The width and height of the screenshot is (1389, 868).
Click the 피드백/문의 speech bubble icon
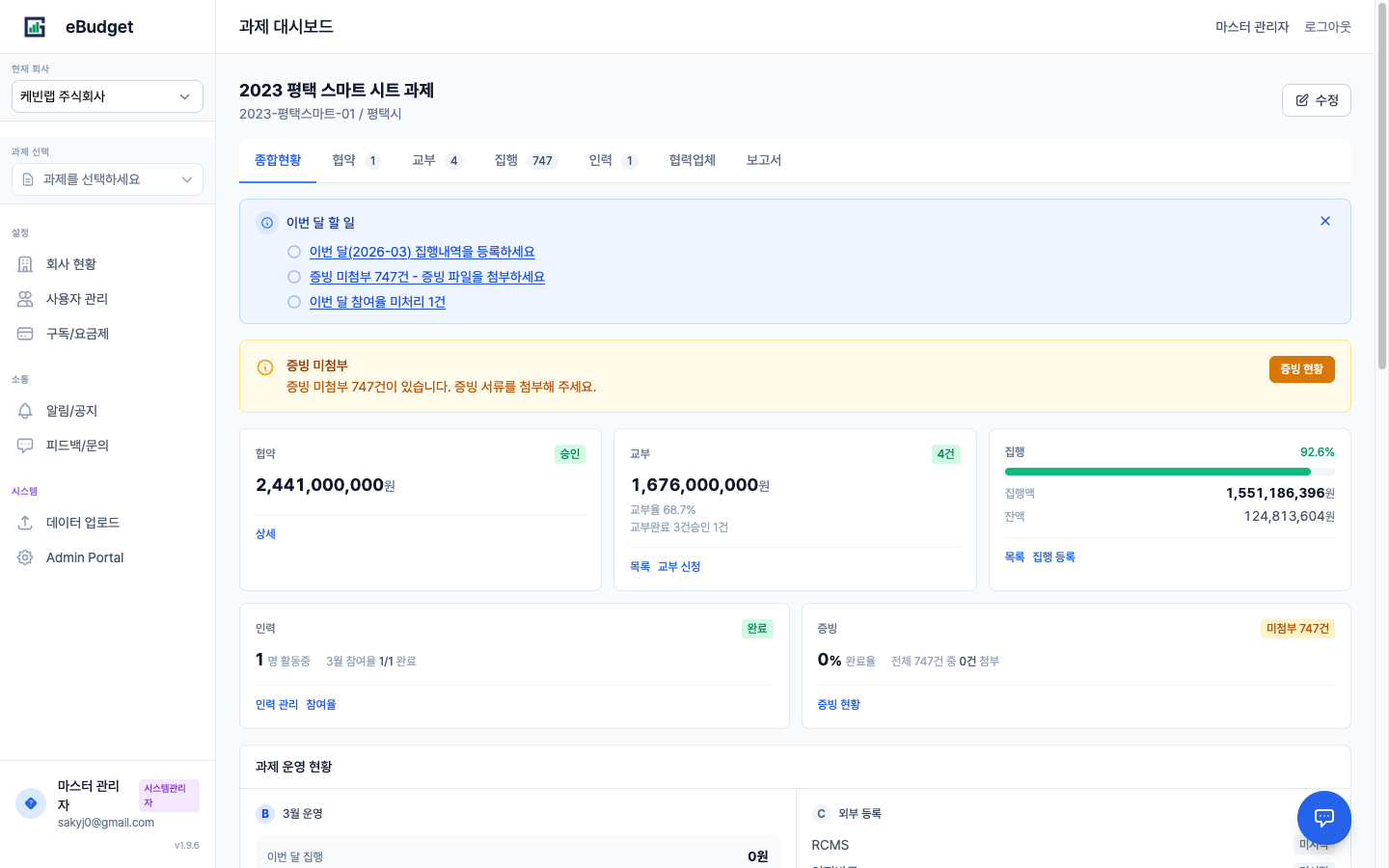click(x=25, y=445)
